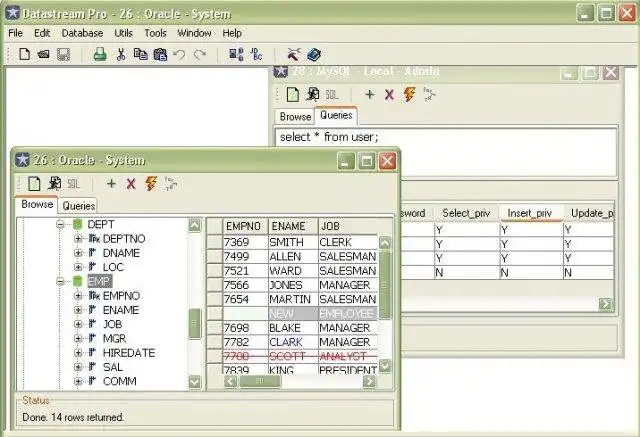Expand the EMPNO column node in tree
Screen dimensions: 640x437
pos(78,295)
